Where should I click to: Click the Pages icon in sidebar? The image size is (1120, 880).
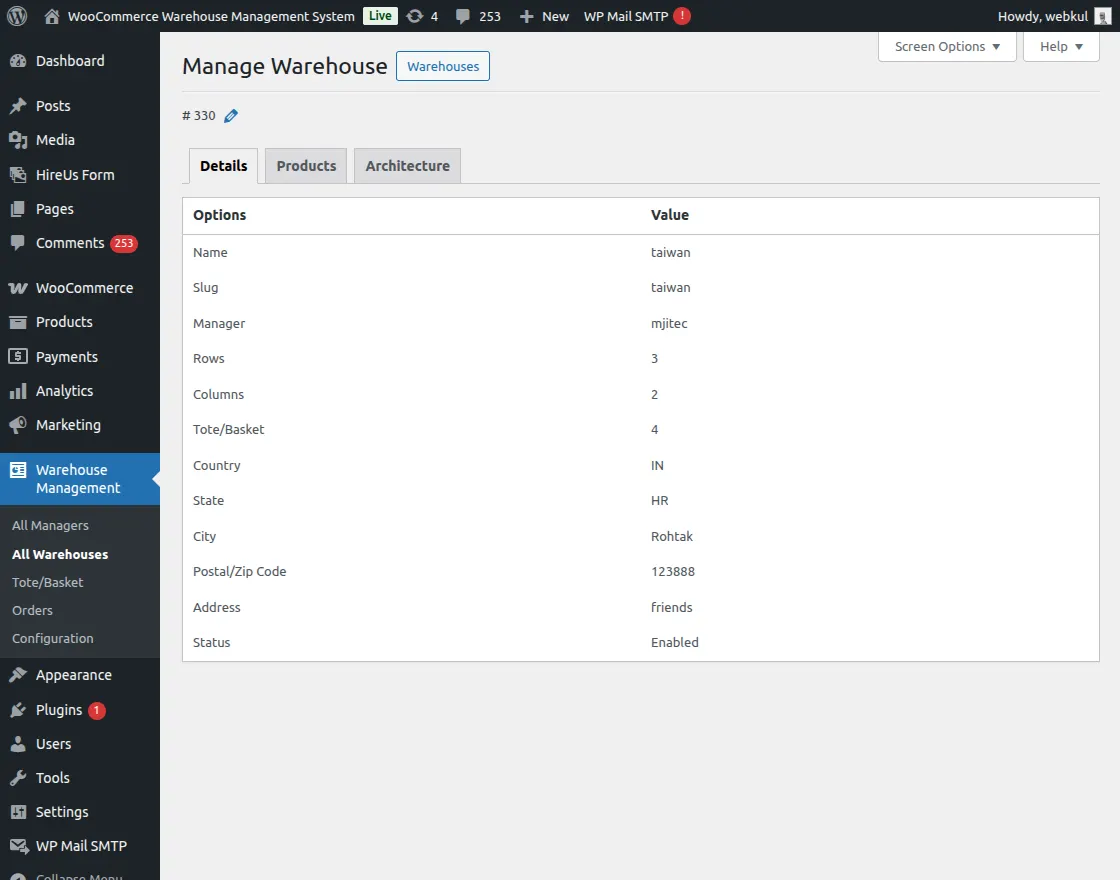coord(18,209)
